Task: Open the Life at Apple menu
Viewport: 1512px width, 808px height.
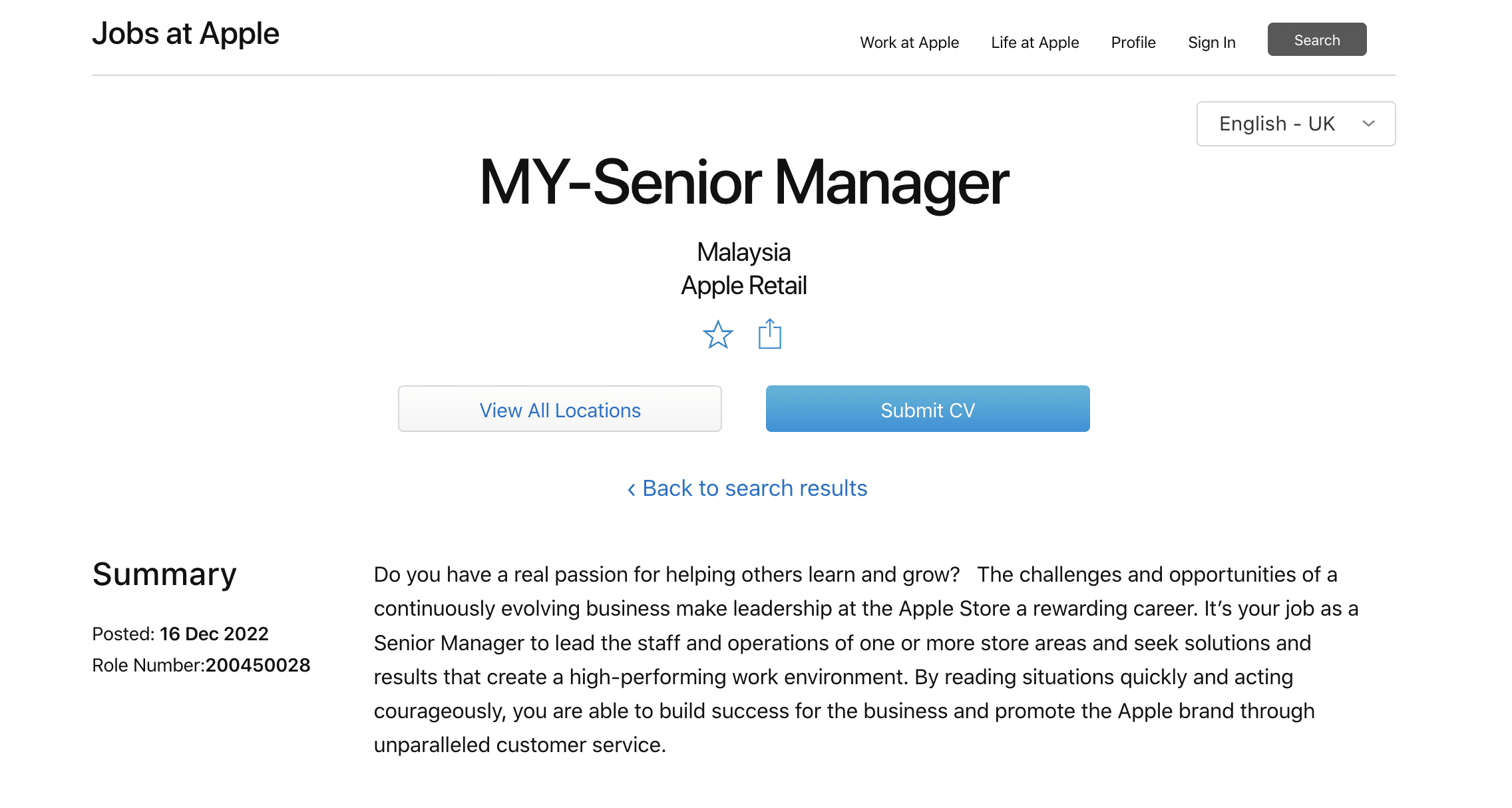Action: coord(1034,43)
